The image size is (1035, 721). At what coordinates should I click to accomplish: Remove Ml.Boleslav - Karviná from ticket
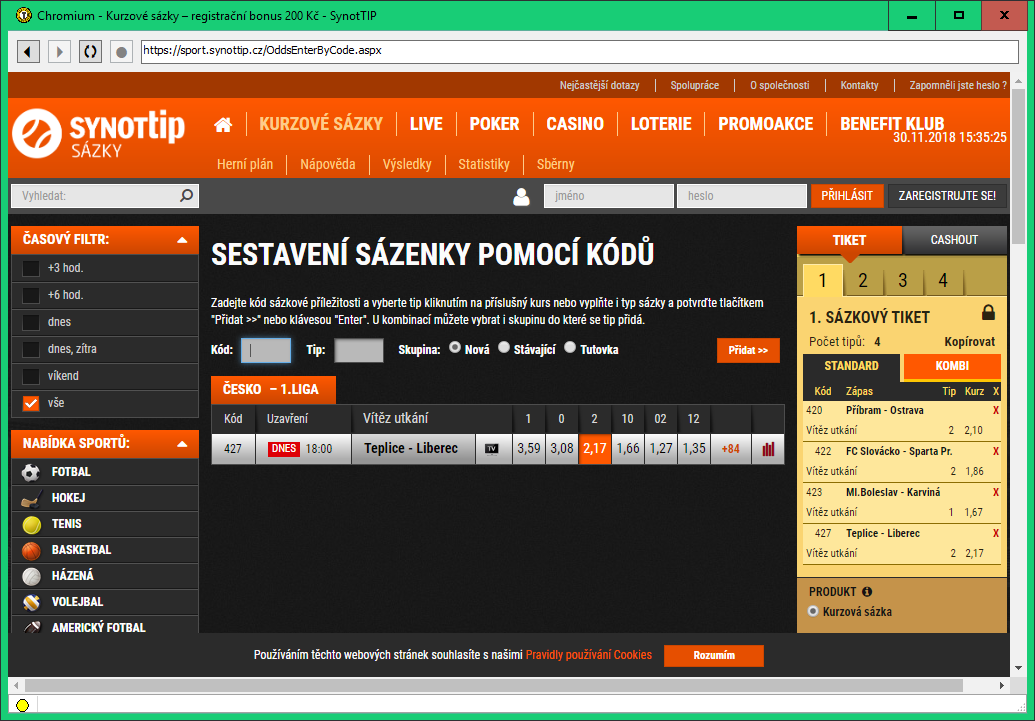pyautogui.click(x=996, y=493)
